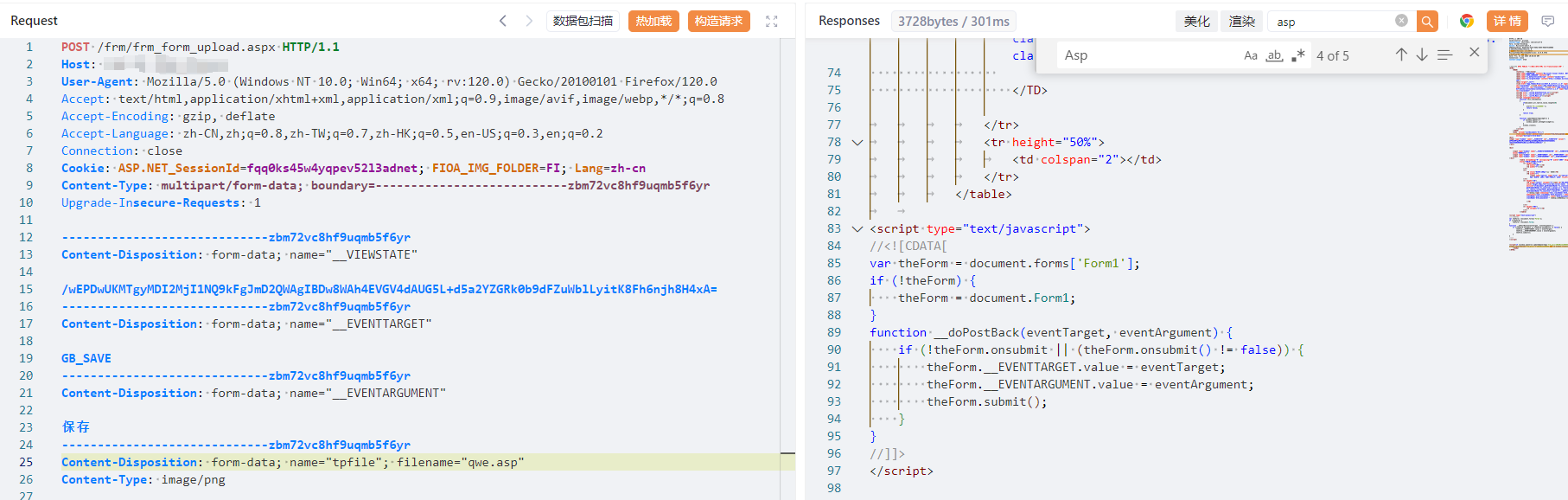
Task: Jump to previous match in find widget
Action: point(1401,54)
